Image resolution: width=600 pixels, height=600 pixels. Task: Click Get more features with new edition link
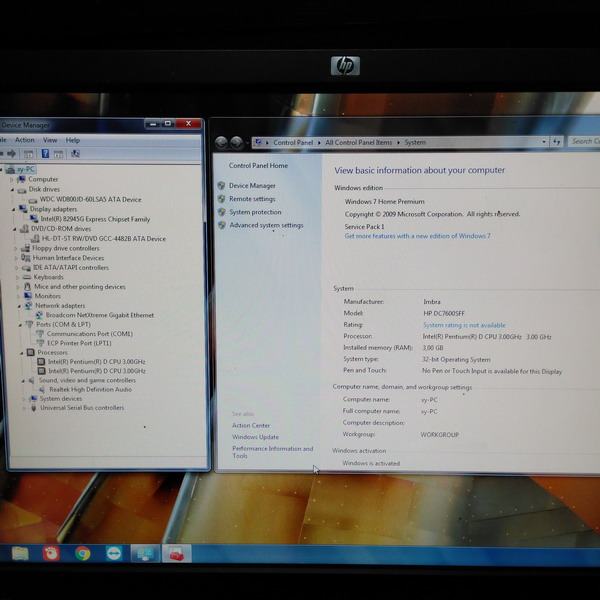417,236
